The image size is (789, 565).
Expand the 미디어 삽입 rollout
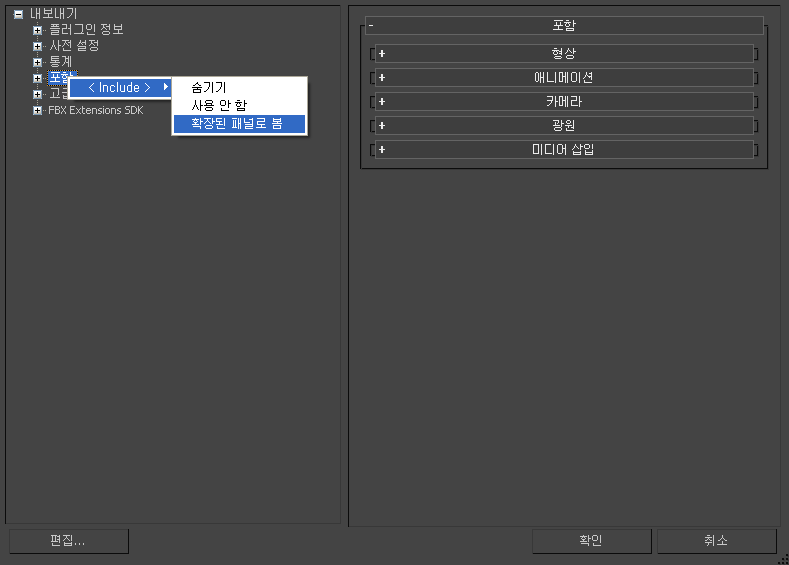[x=564, y=149]
